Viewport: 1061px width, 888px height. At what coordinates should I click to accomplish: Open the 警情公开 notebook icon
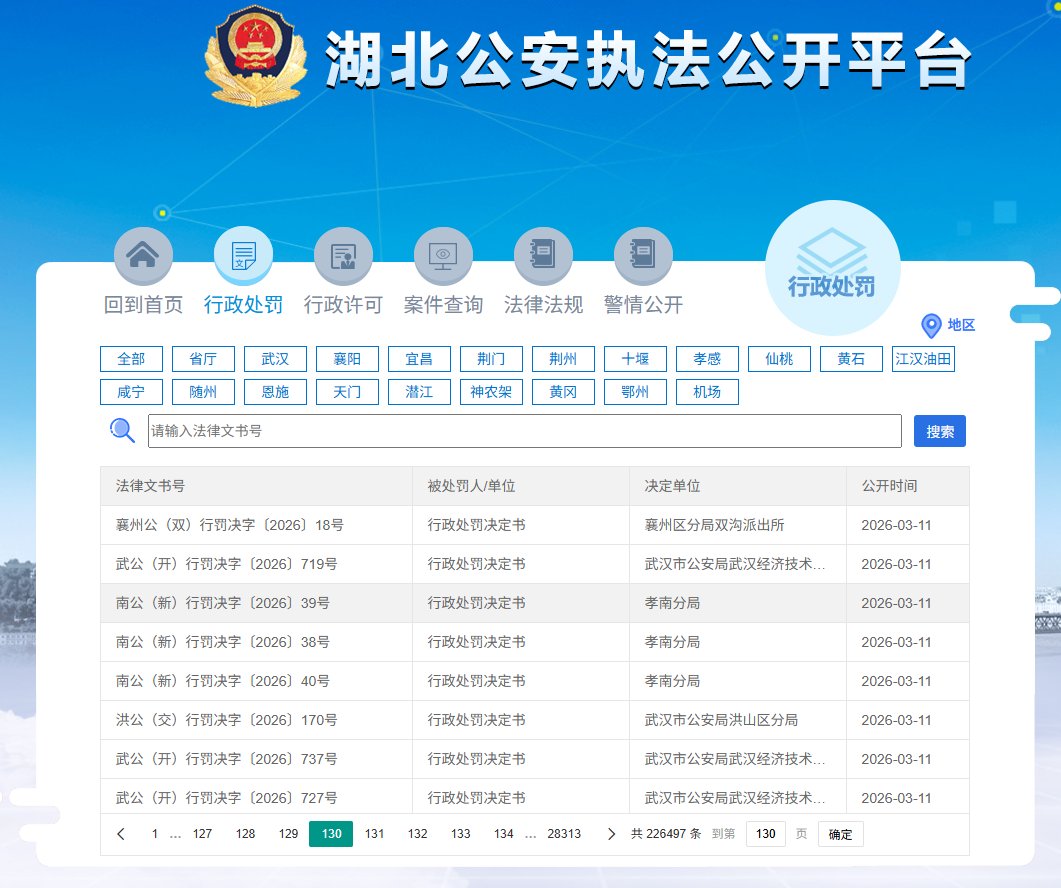(x=643, y=255)
